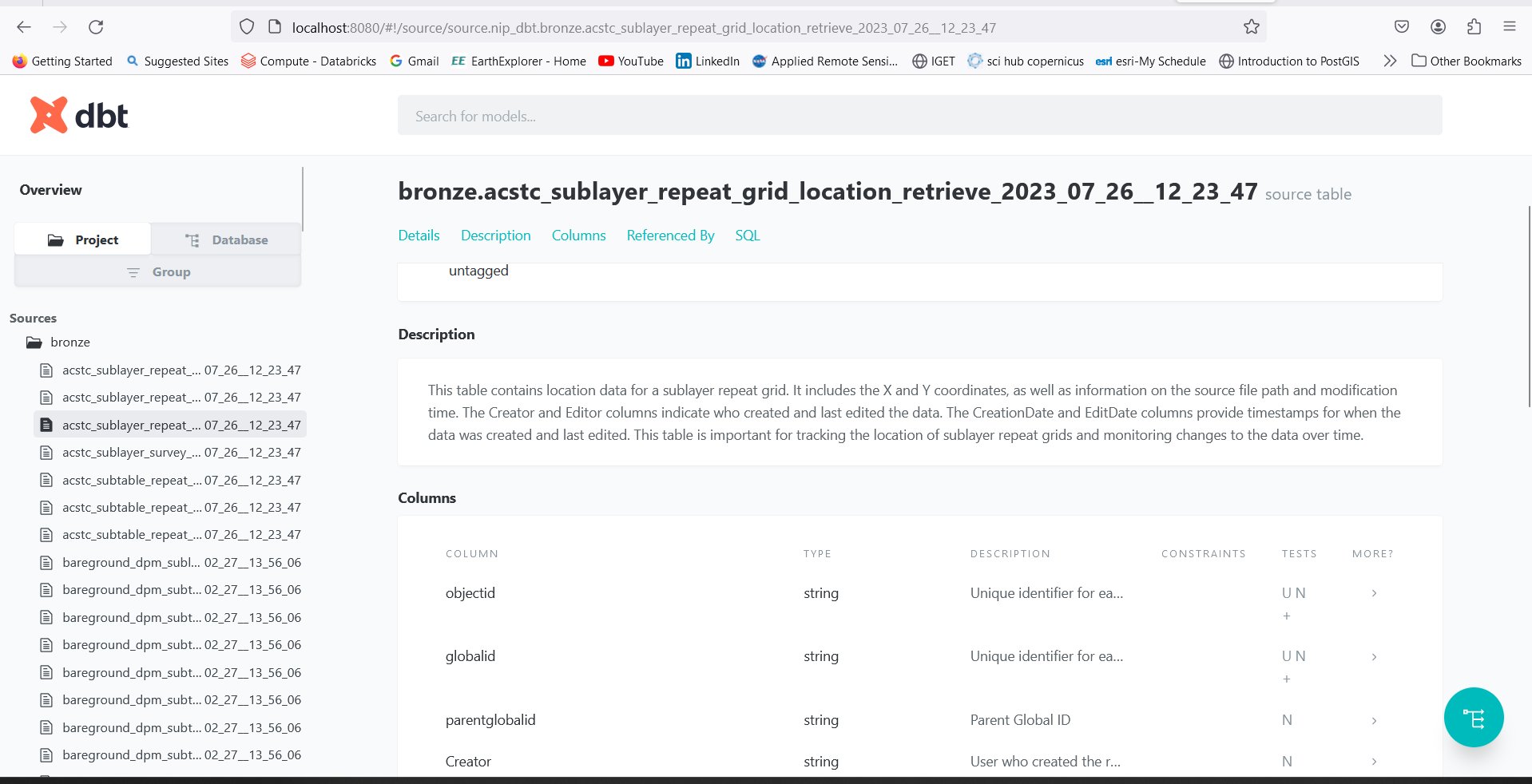The height and width of the screenshot is (784, 1532).
Task: Open the sci hub copernicus bookmark
Action: pos(1026,61)
